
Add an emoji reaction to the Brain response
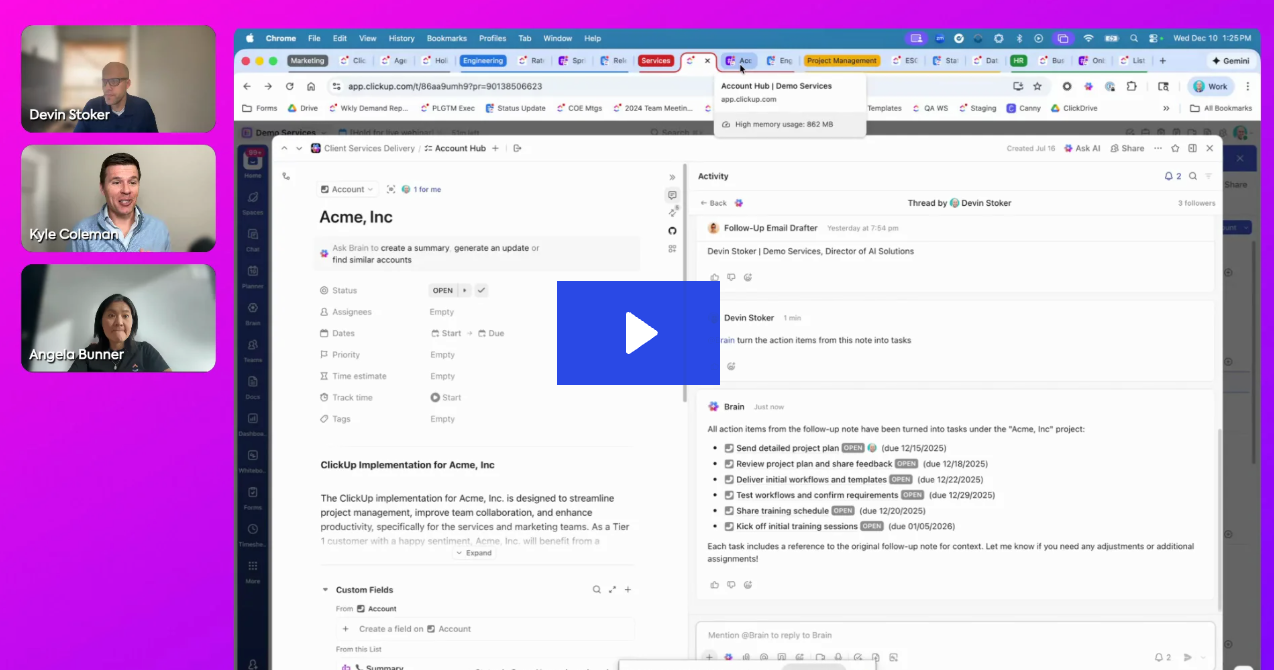coord(748,584)
